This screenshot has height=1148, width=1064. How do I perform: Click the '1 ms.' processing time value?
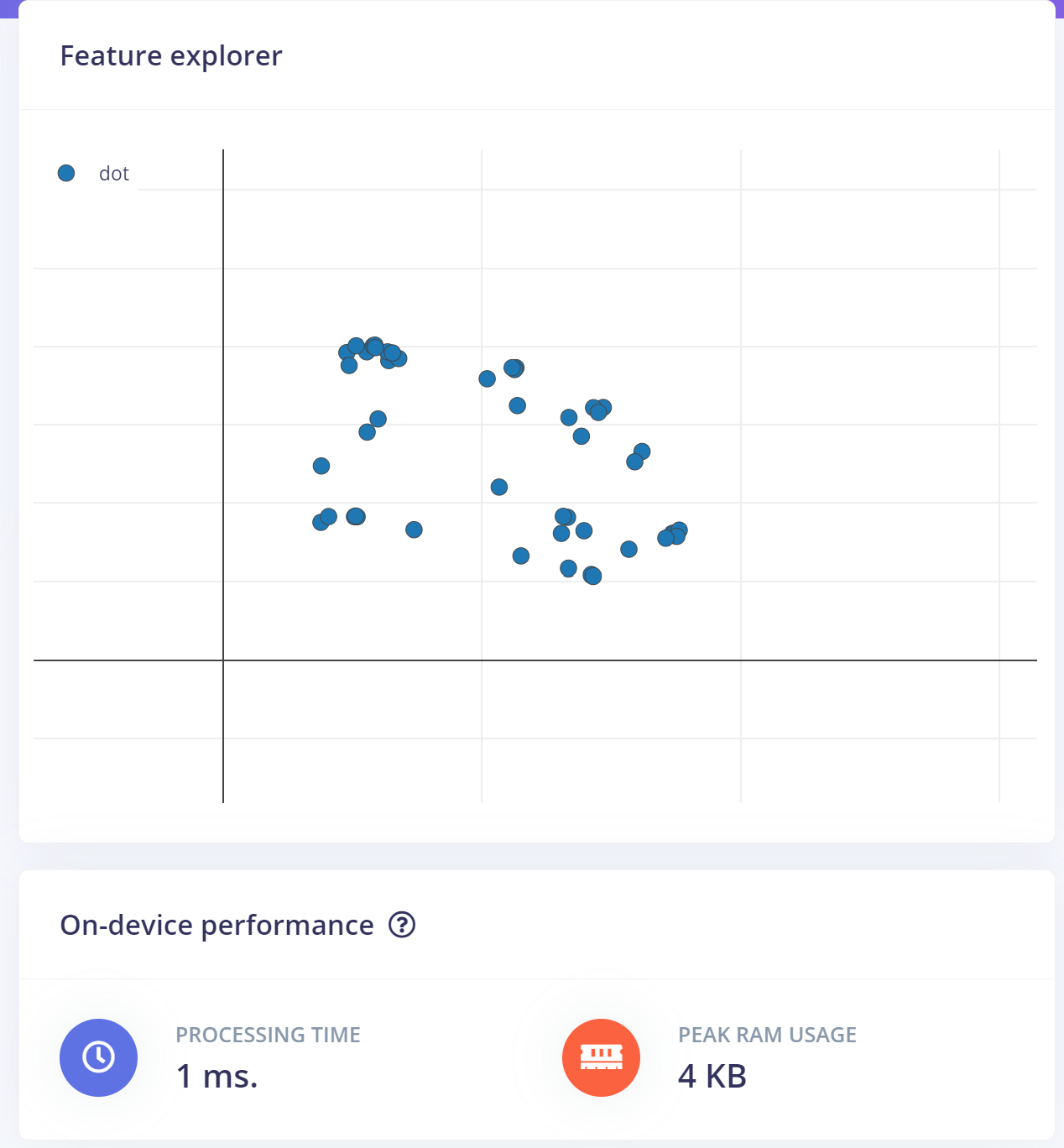[x=217, y=1076]
